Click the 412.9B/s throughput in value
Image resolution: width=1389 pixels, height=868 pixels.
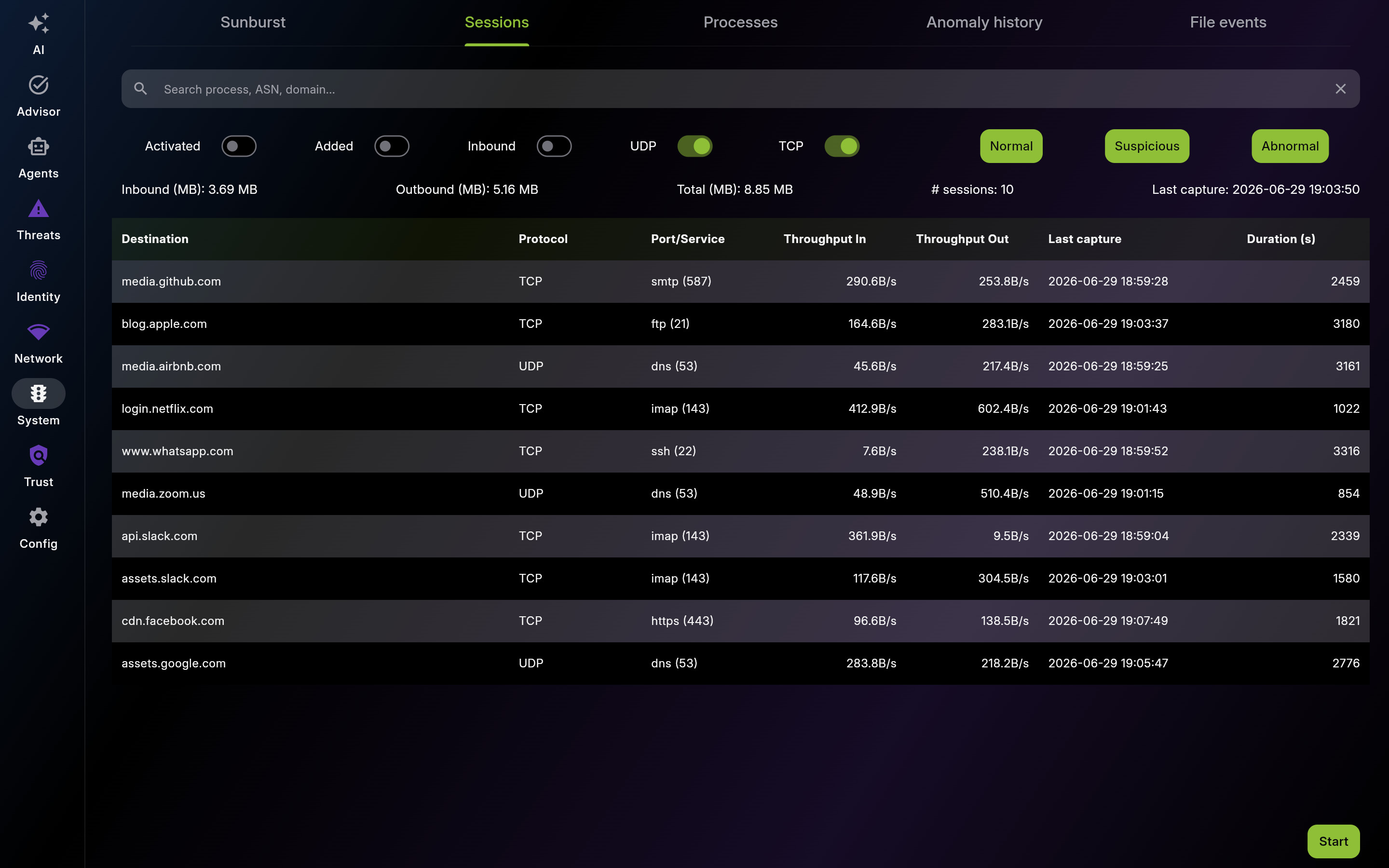[x=872, y=409]
